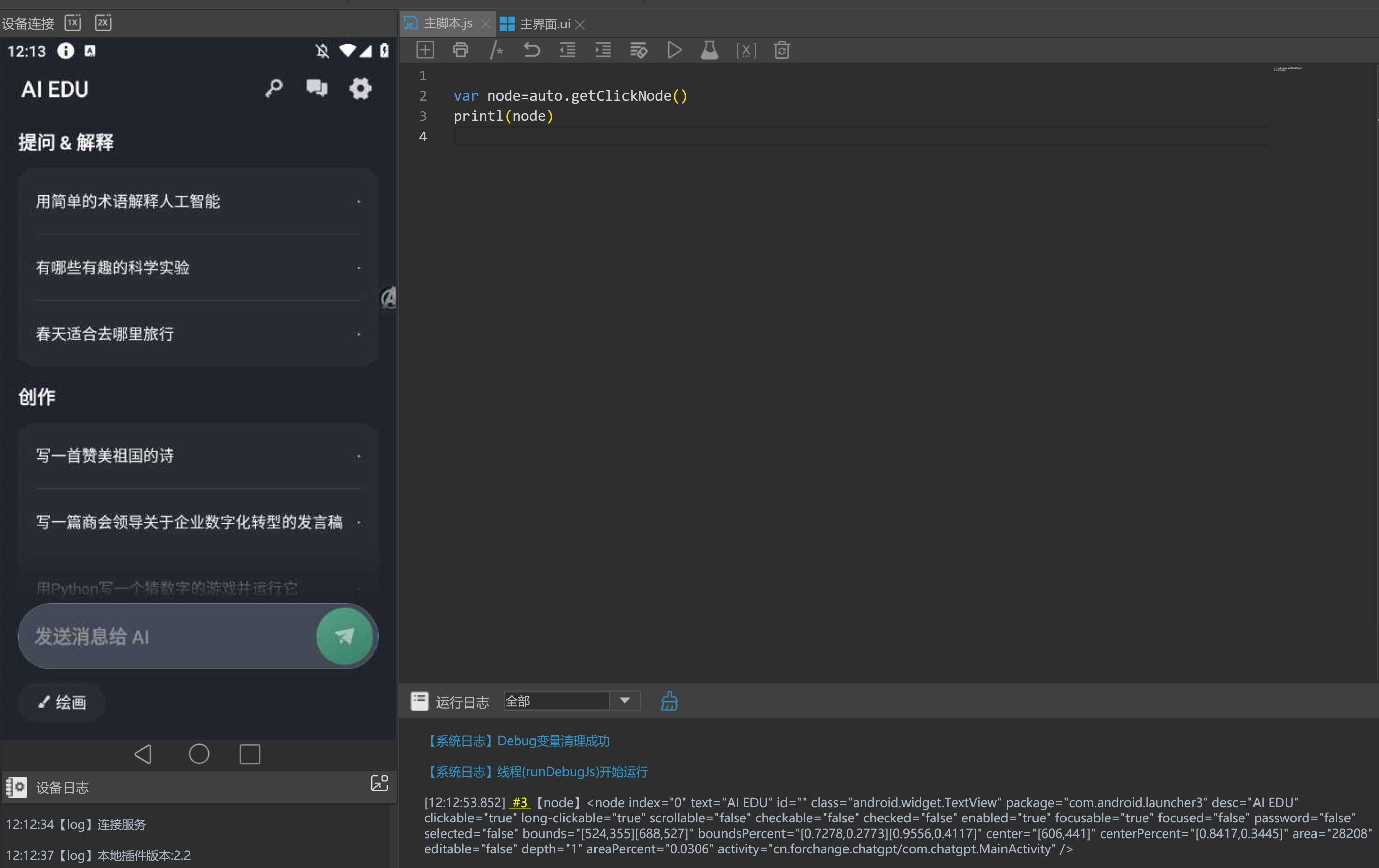Tap the 绘画 drawing chip
The image size is (1379, 868).
(62, 702)
